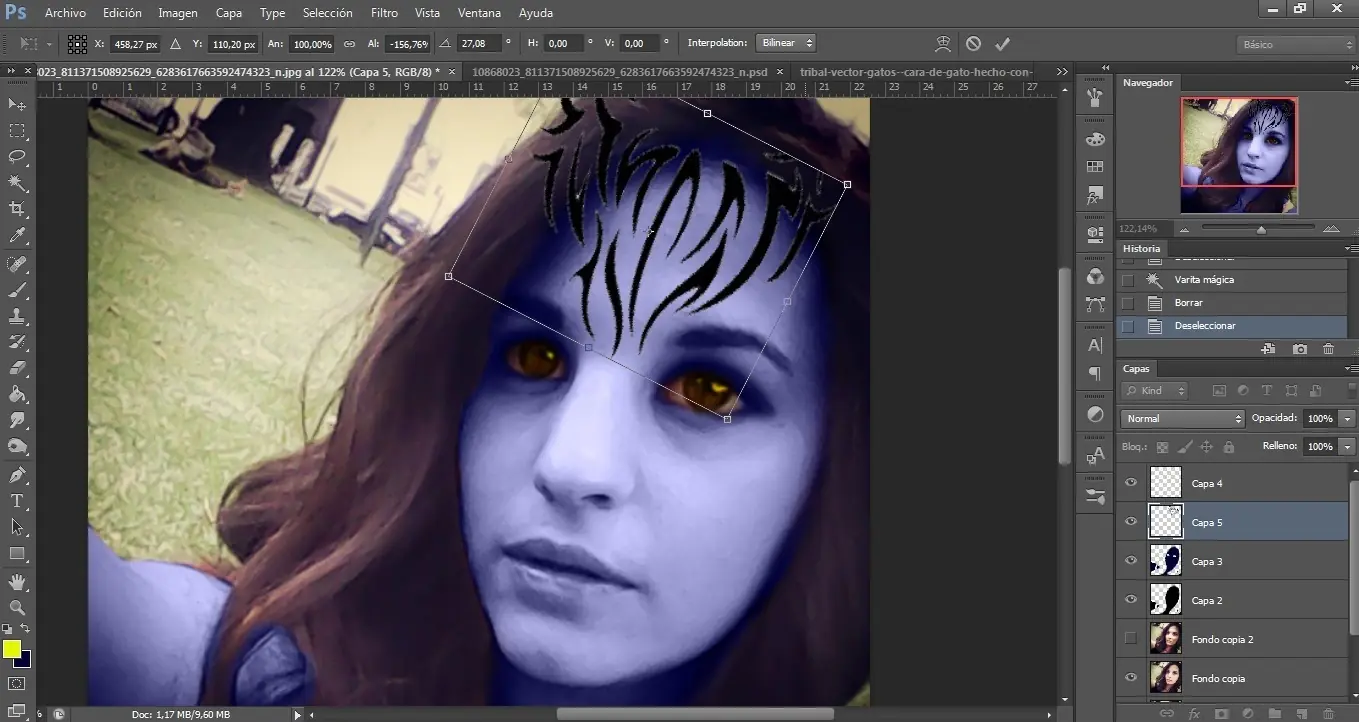Viewport: 1359px width, 722px height.
Task: Open the Navegador panel menu
Action: point(1351,83)
